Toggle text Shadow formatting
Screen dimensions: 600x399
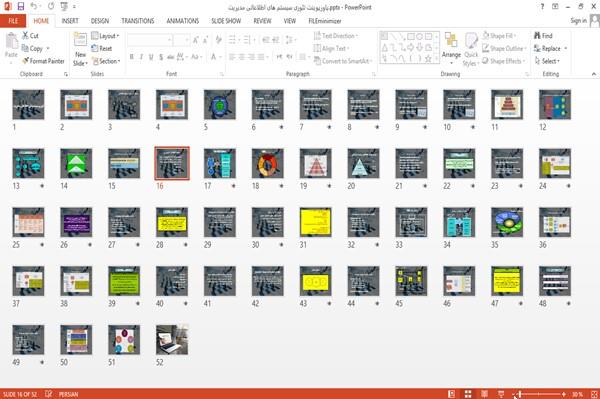point(161,57)
